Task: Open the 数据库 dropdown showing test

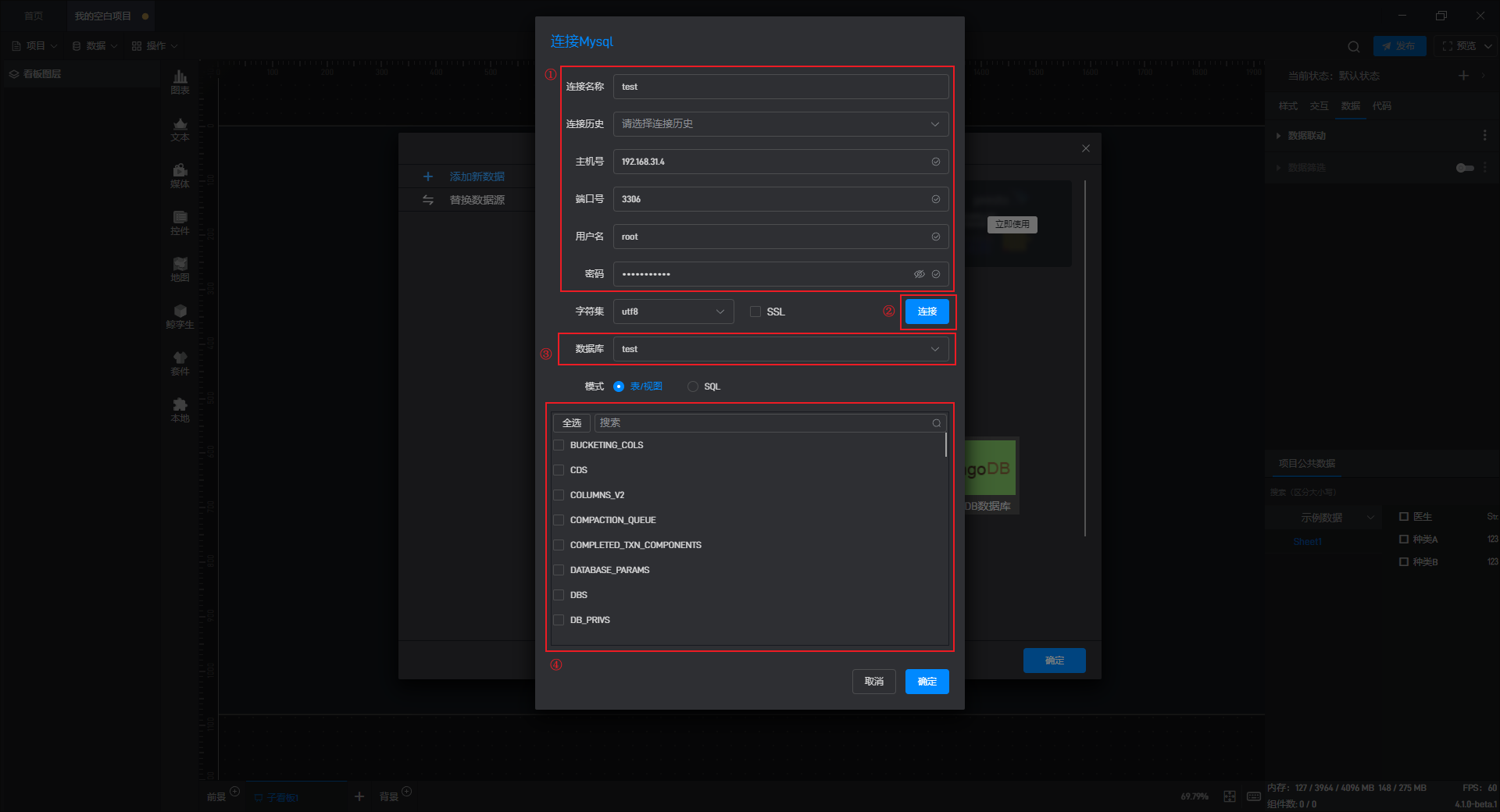Action: pyautogui.click(x=781, y=349)
